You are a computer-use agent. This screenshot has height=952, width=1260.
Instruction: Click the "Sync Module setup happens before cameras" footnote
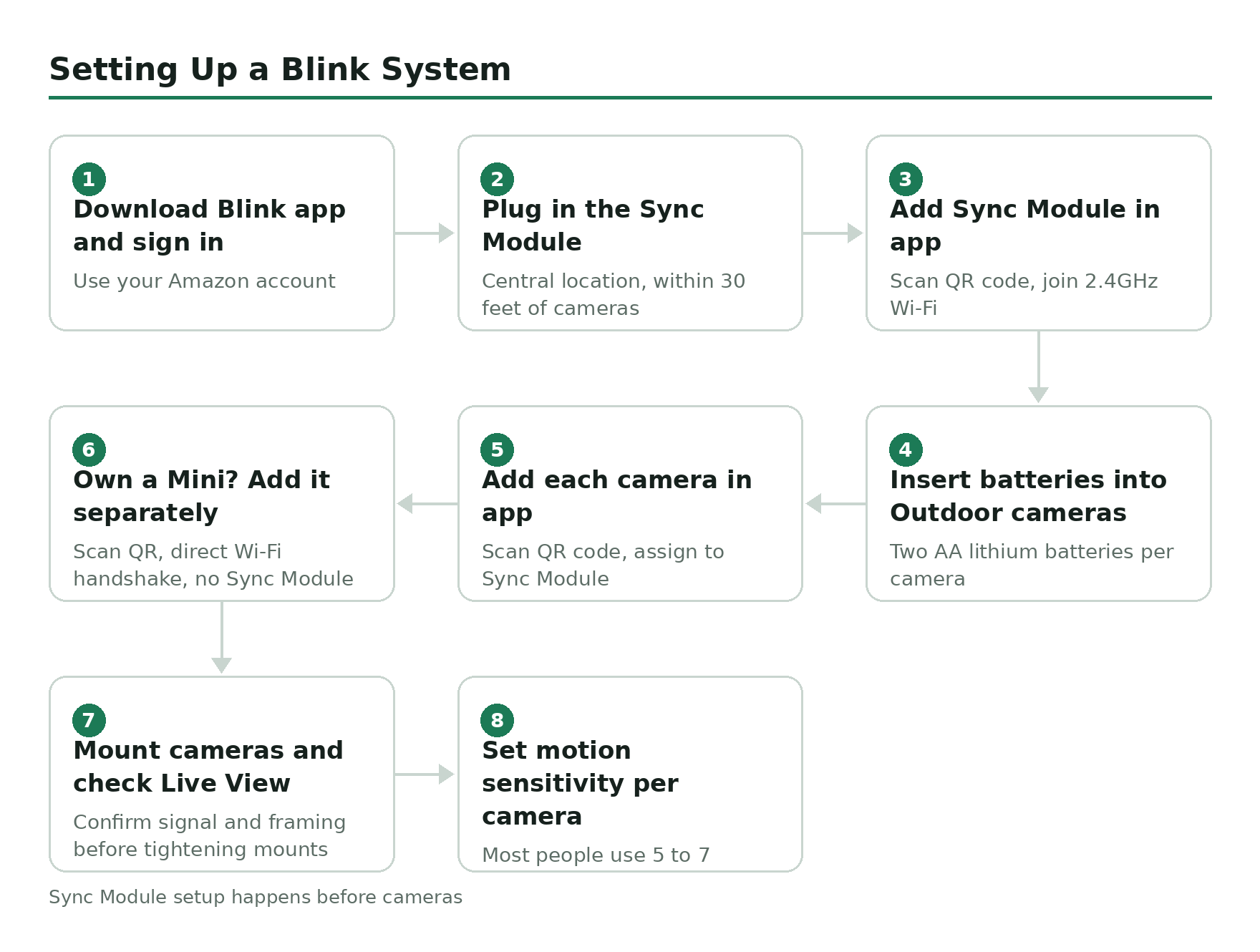pyautogui.click(x=256, y=897)
